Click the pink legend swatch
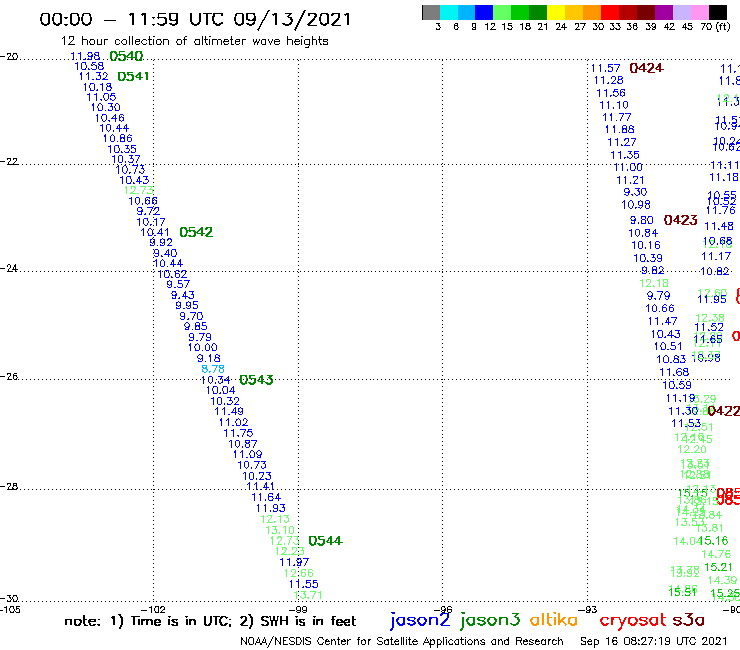Screen dimensions: 740x650 point(698,12)
